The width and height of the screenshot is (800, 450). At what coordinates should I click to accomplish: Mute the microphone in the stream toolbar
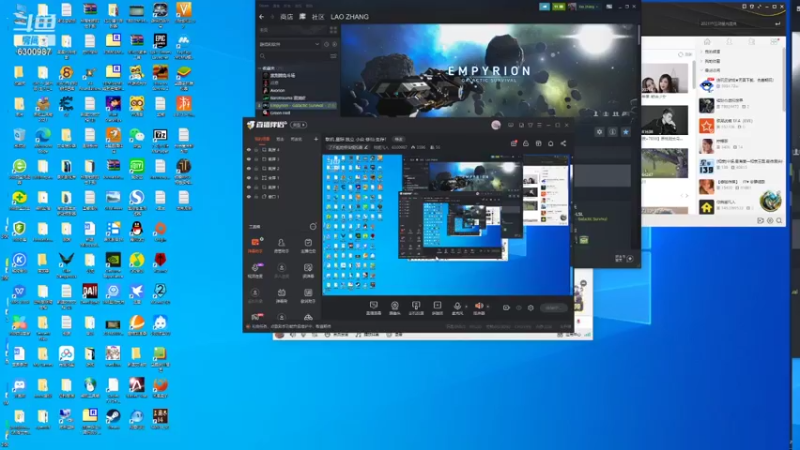457,307
